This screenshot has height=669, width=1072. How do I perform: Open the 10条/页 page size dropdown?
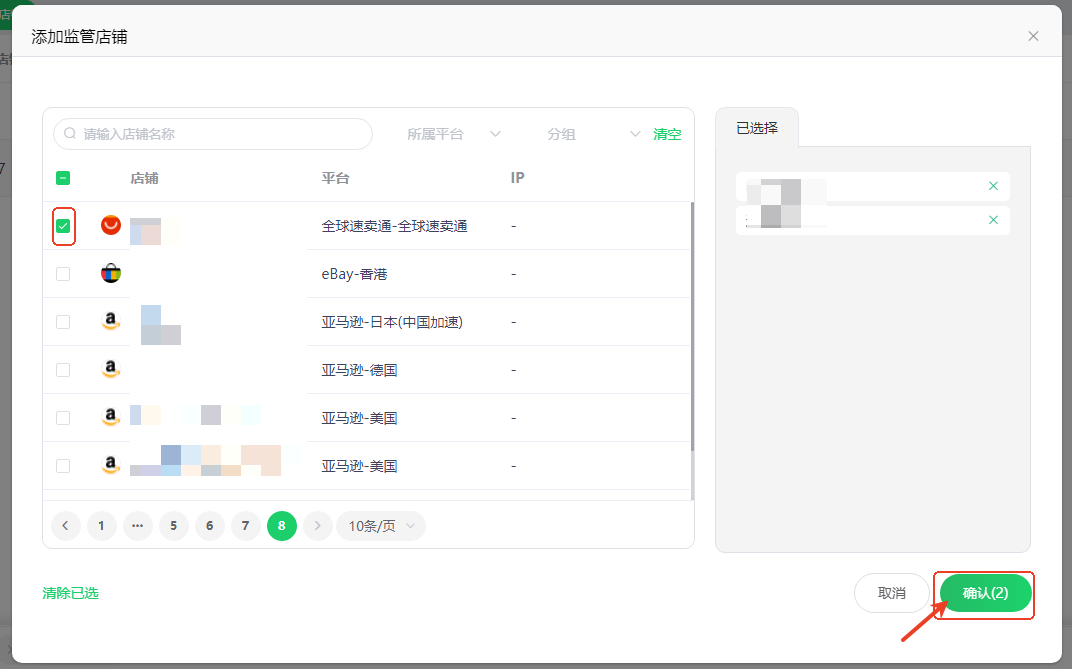click(381, 525)
